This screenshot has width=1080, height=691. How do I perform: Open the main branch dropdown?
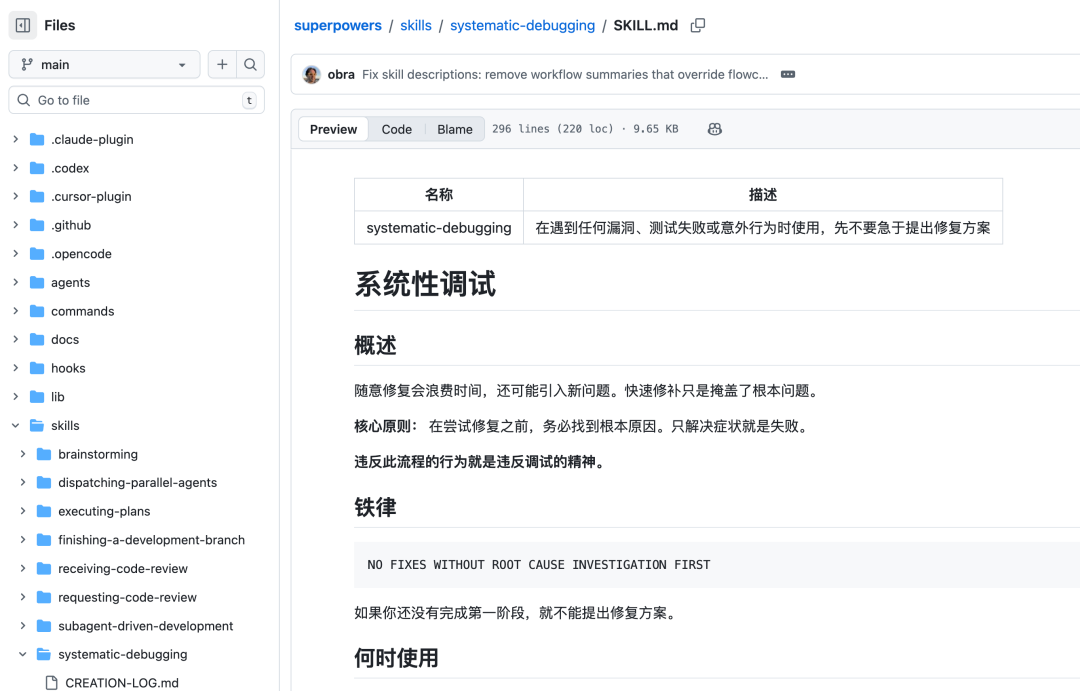click(104, 63)
